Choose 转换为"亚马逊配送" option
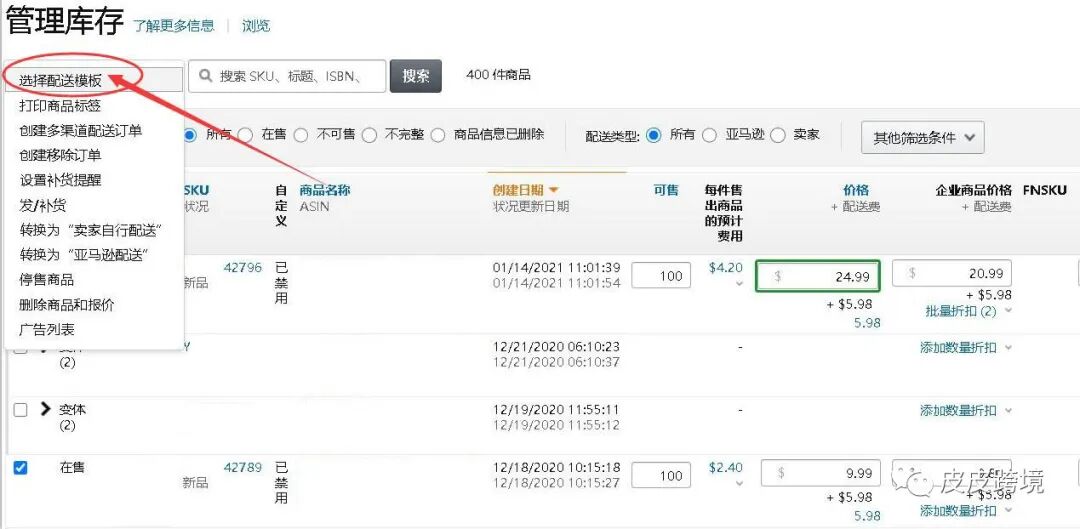Viewport: 1080px width, 529px height. pos(84,255)
